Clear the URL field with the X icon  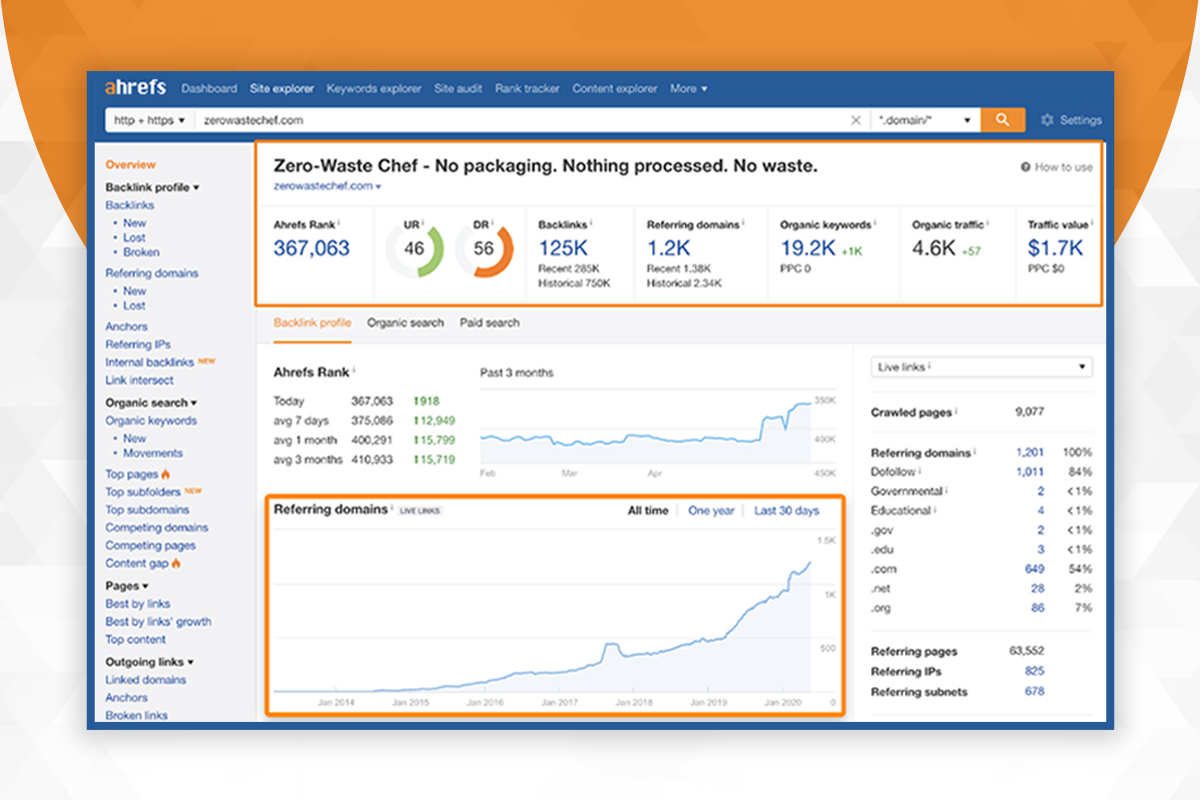[x=855, y=120]
